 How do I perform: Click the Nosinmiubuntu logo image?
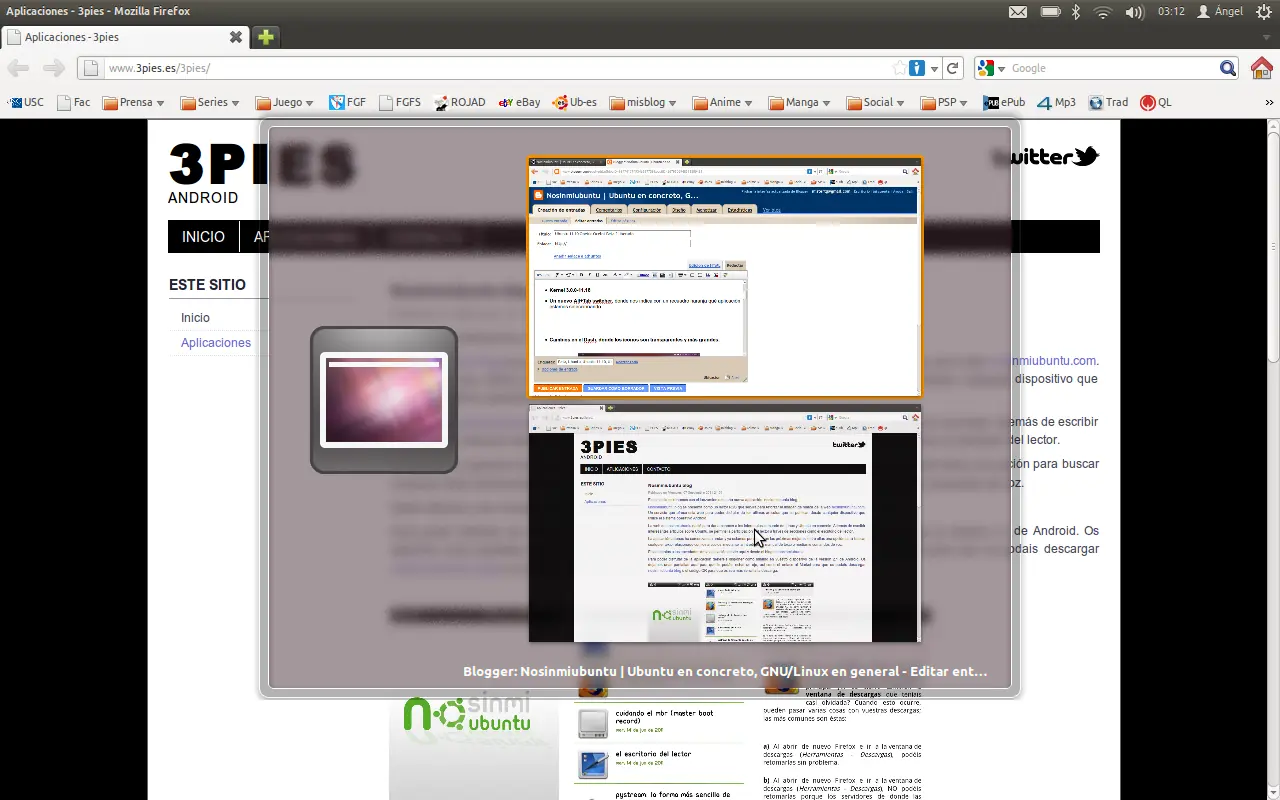(x=467, y=715)
